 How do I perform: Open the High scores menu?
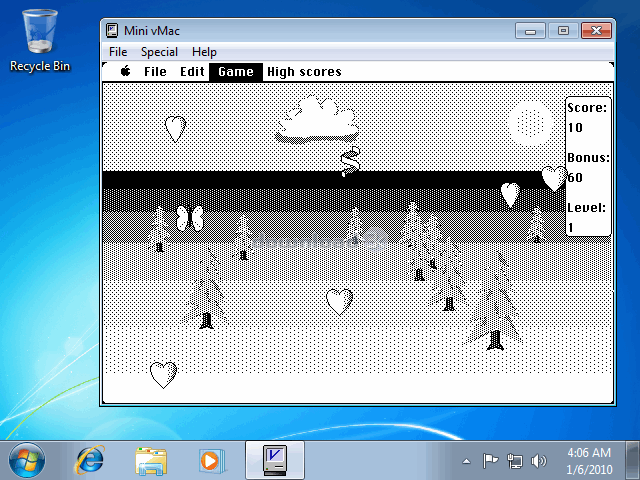coord(304,72)
